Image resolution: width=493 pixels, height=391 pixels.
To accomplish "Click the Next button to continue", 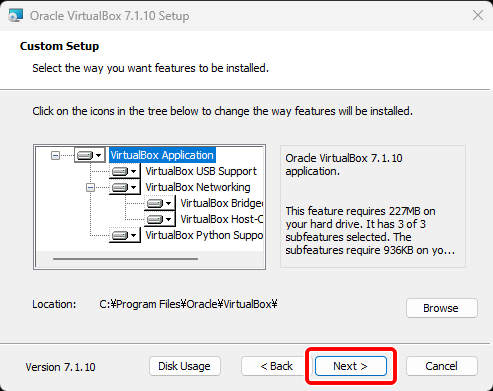I will pos(351,366).
